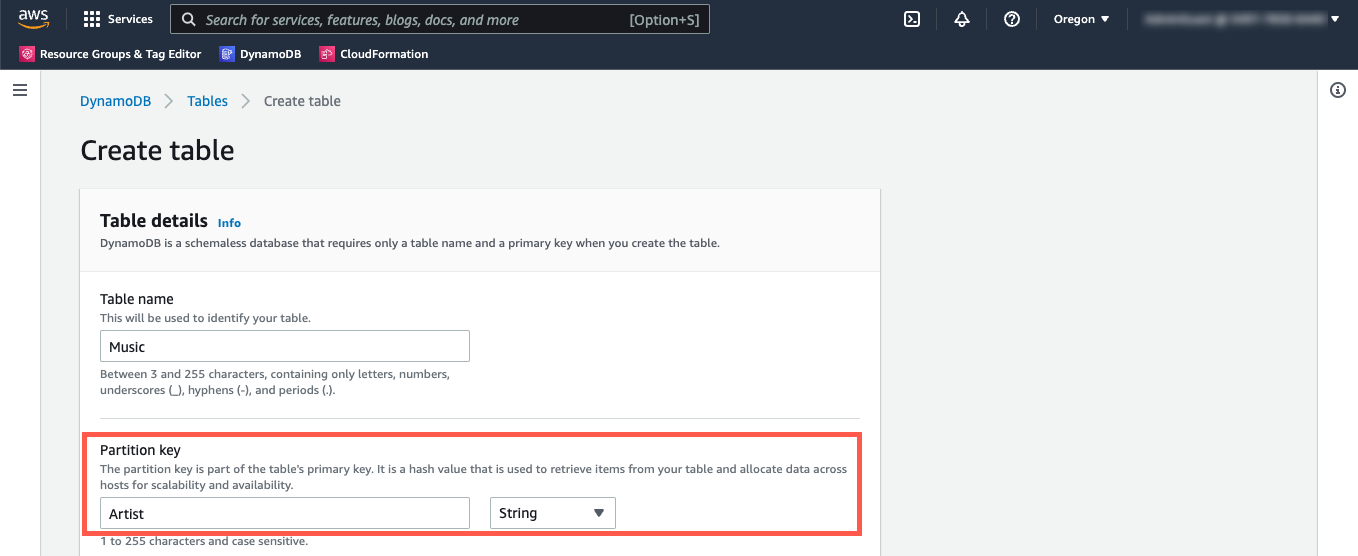
Task: Click the Tables breadcrumb link
Action: click(208, 101)
